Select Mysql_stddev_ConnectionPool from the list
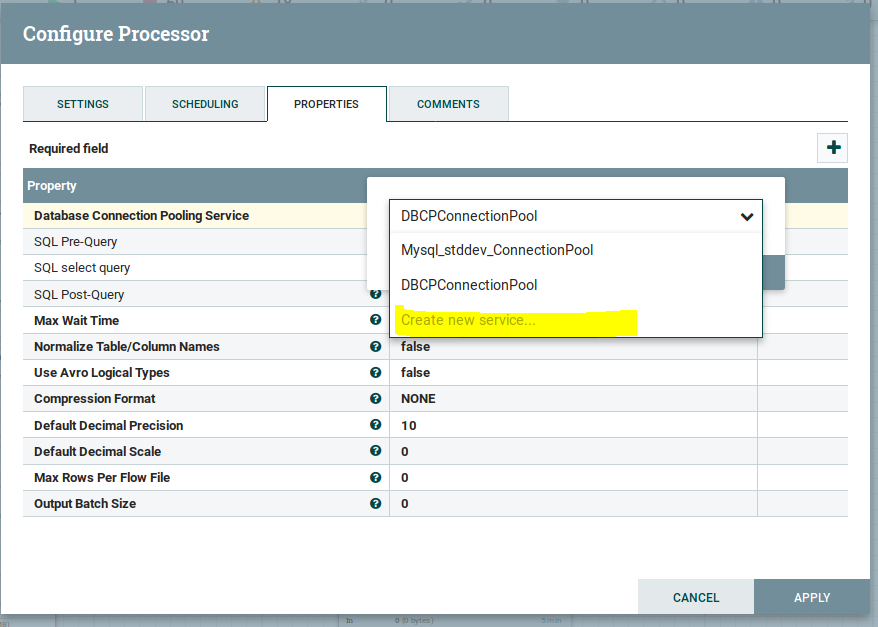Screen dimensions: 878x627 pos(497,250)
